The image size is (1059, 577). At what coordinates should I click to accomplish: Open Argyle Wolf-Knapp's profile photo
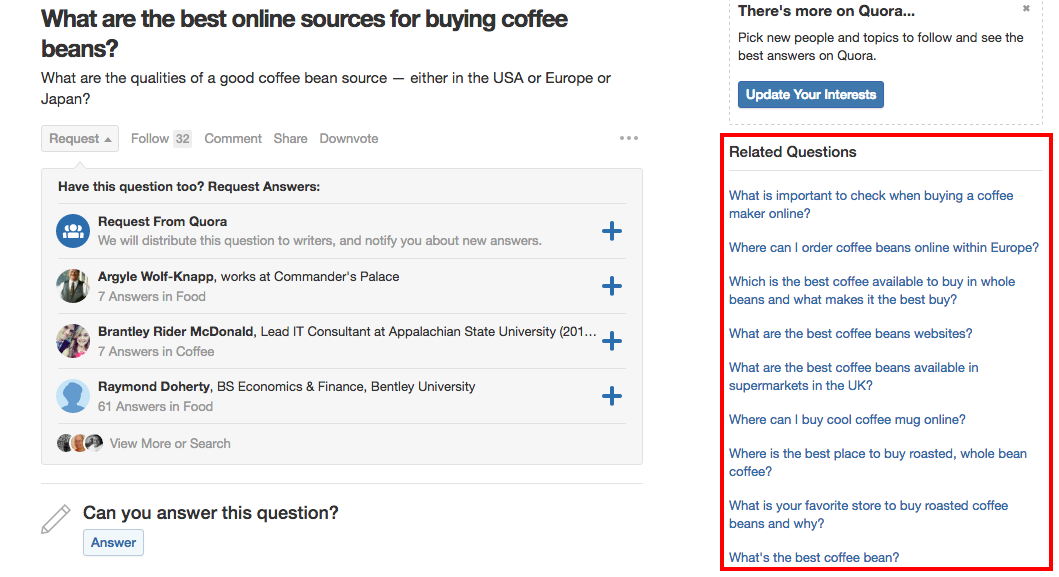73,286
